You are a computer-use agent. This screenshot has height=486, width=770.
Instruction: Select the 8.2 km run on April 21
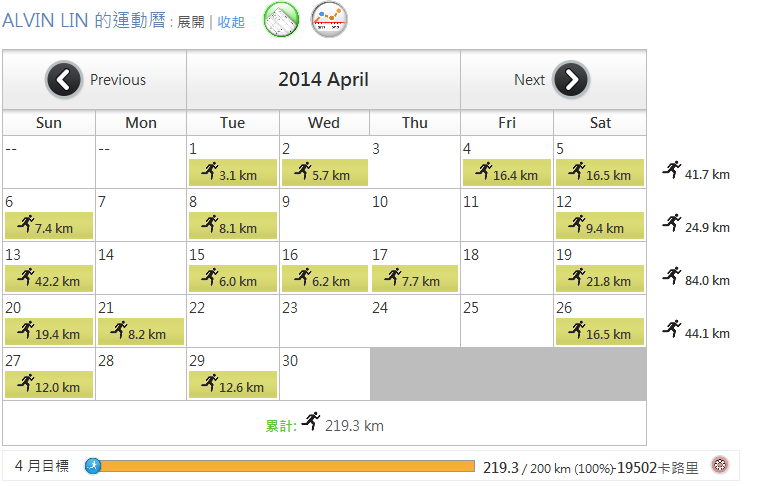click(x=140, y=332)
